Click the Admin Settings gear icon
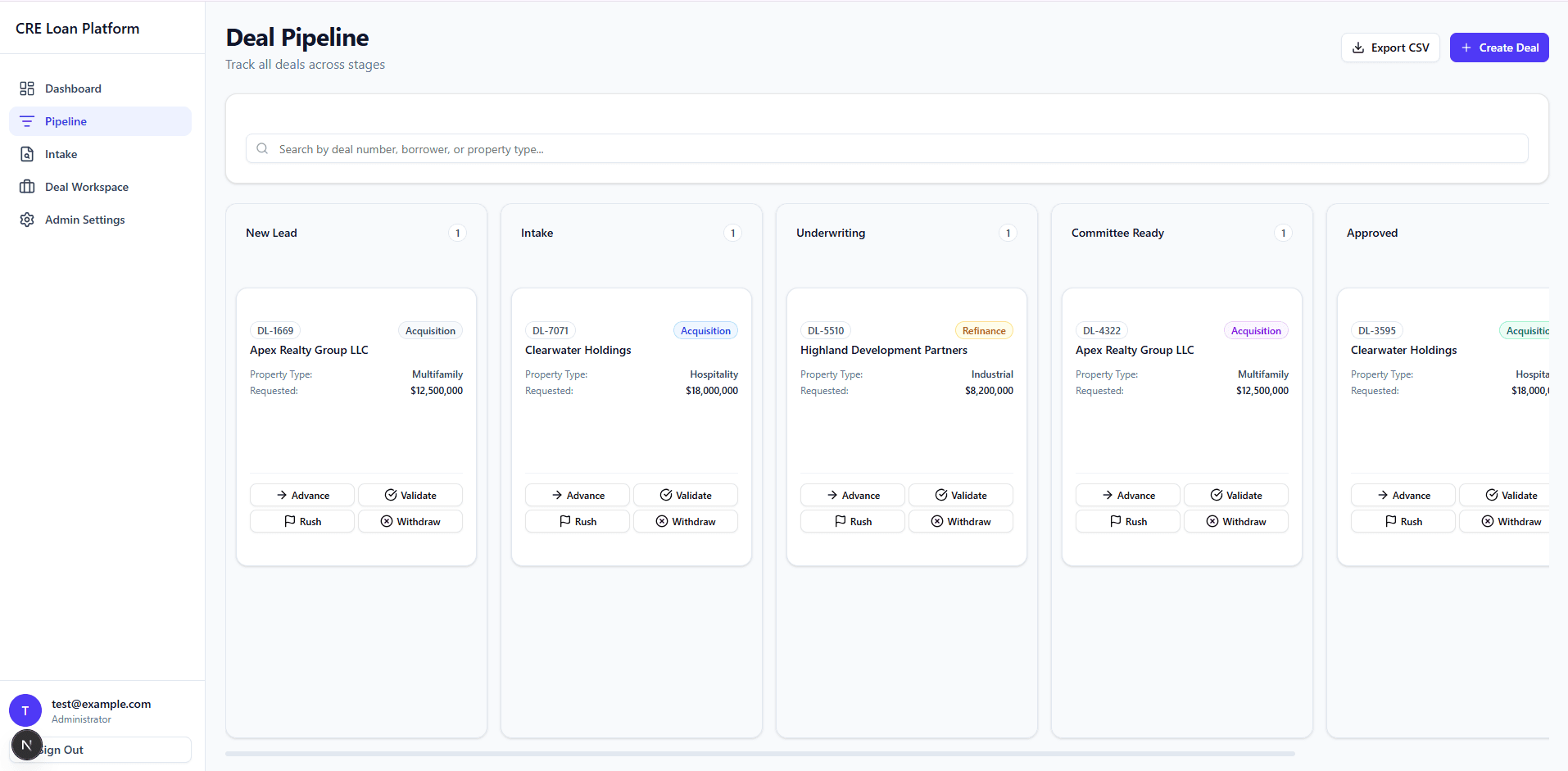This screenshot has height=771, width=1568. 27,220
